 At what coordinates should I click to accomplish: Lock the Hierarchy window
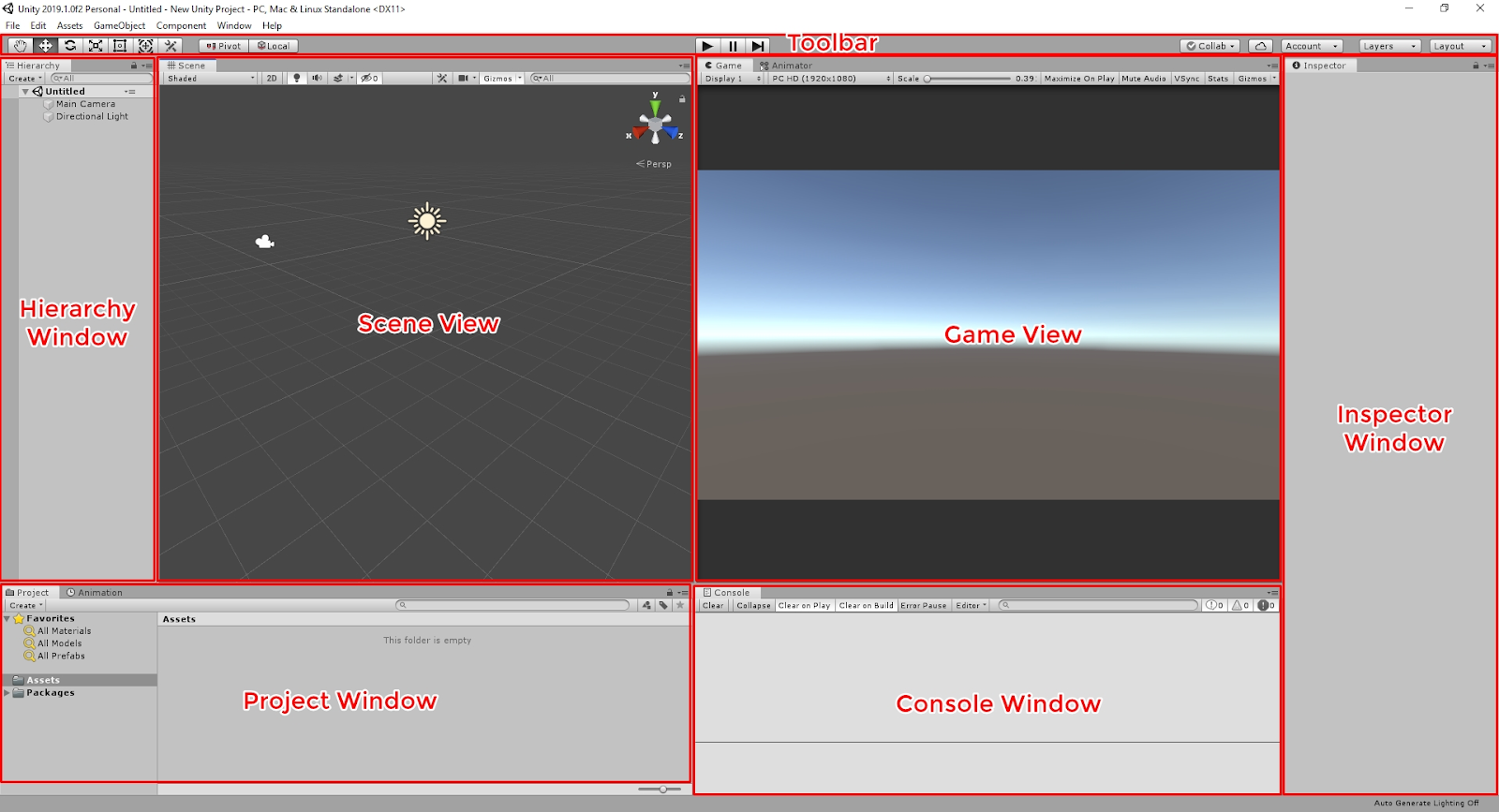pyautogui.click(x=133, y=66)
